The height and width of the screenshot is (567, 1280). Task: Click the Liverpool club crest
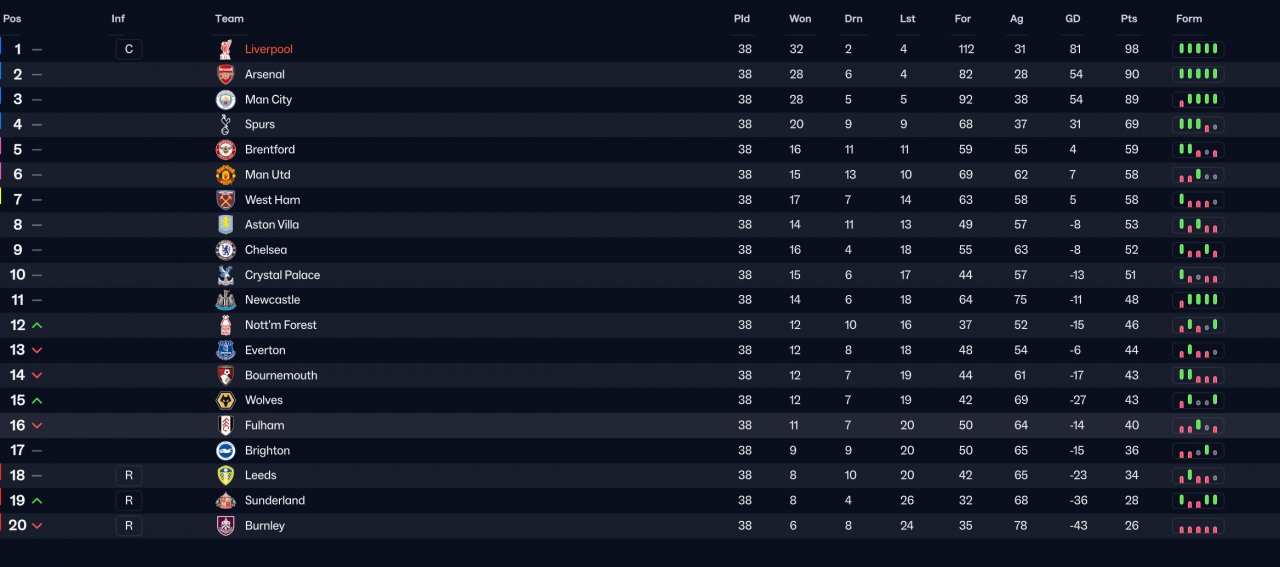pyautogui.click(x=226, y=49)
